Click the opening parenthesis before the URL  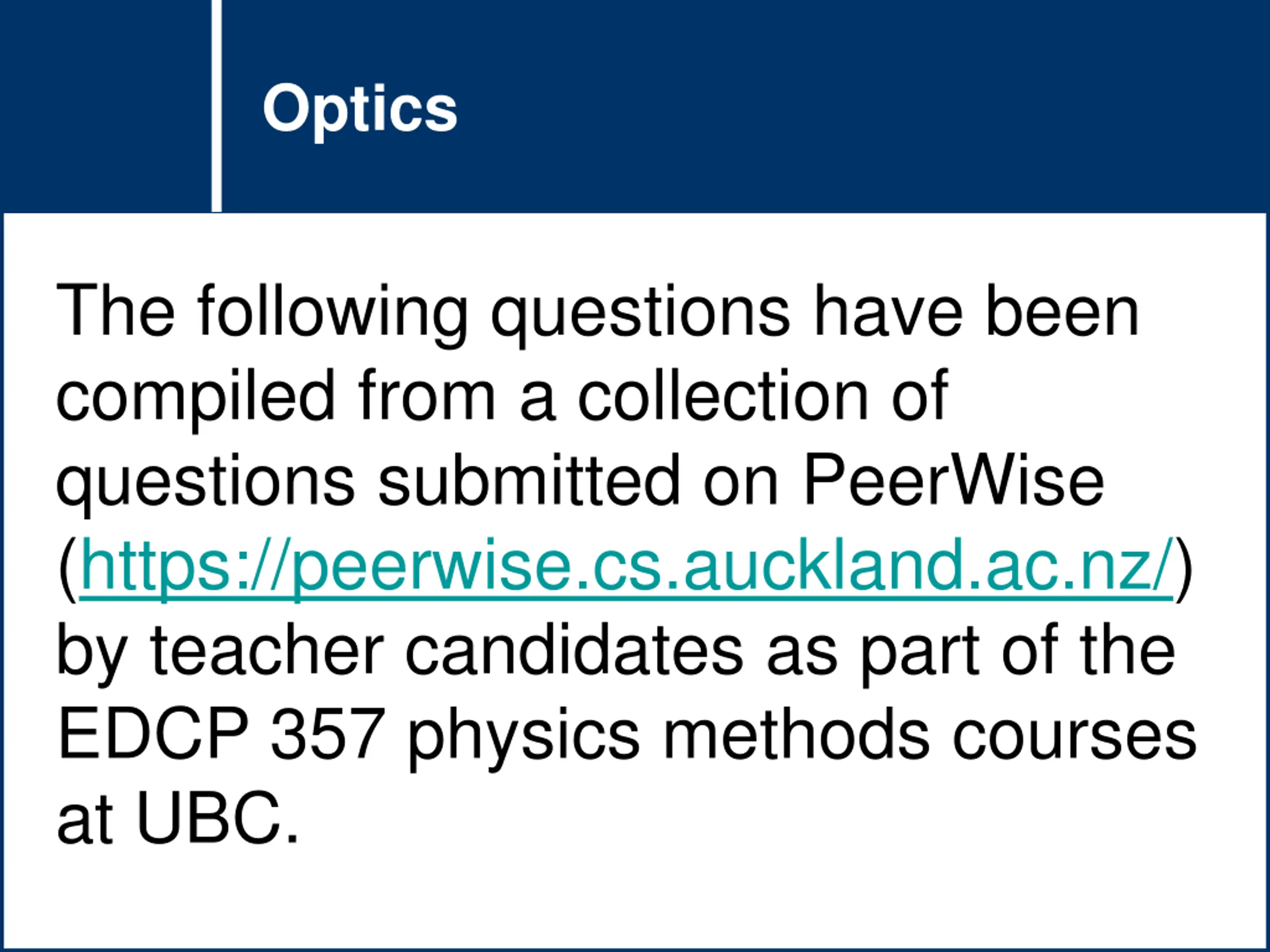[68, 569]
